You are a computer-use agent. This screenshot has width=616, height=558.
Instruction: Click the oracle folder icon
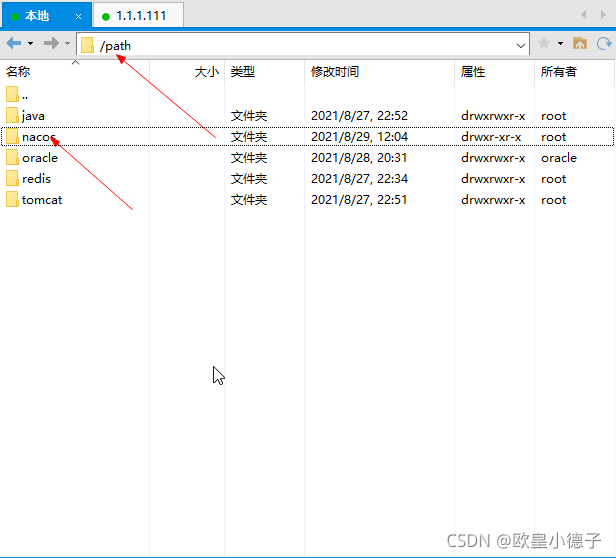[x=12, y=158]
